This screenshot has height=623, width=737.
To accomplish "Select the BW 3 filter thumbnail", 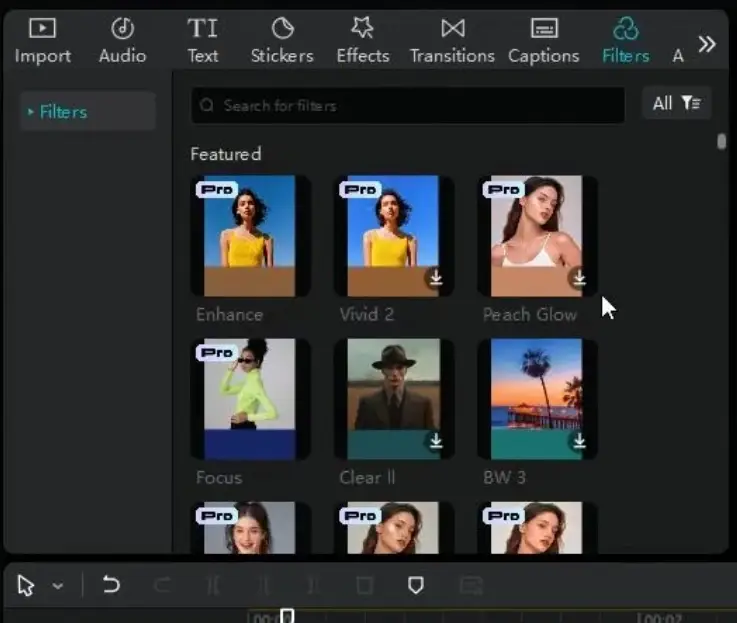I will click(x=537, y=399).
